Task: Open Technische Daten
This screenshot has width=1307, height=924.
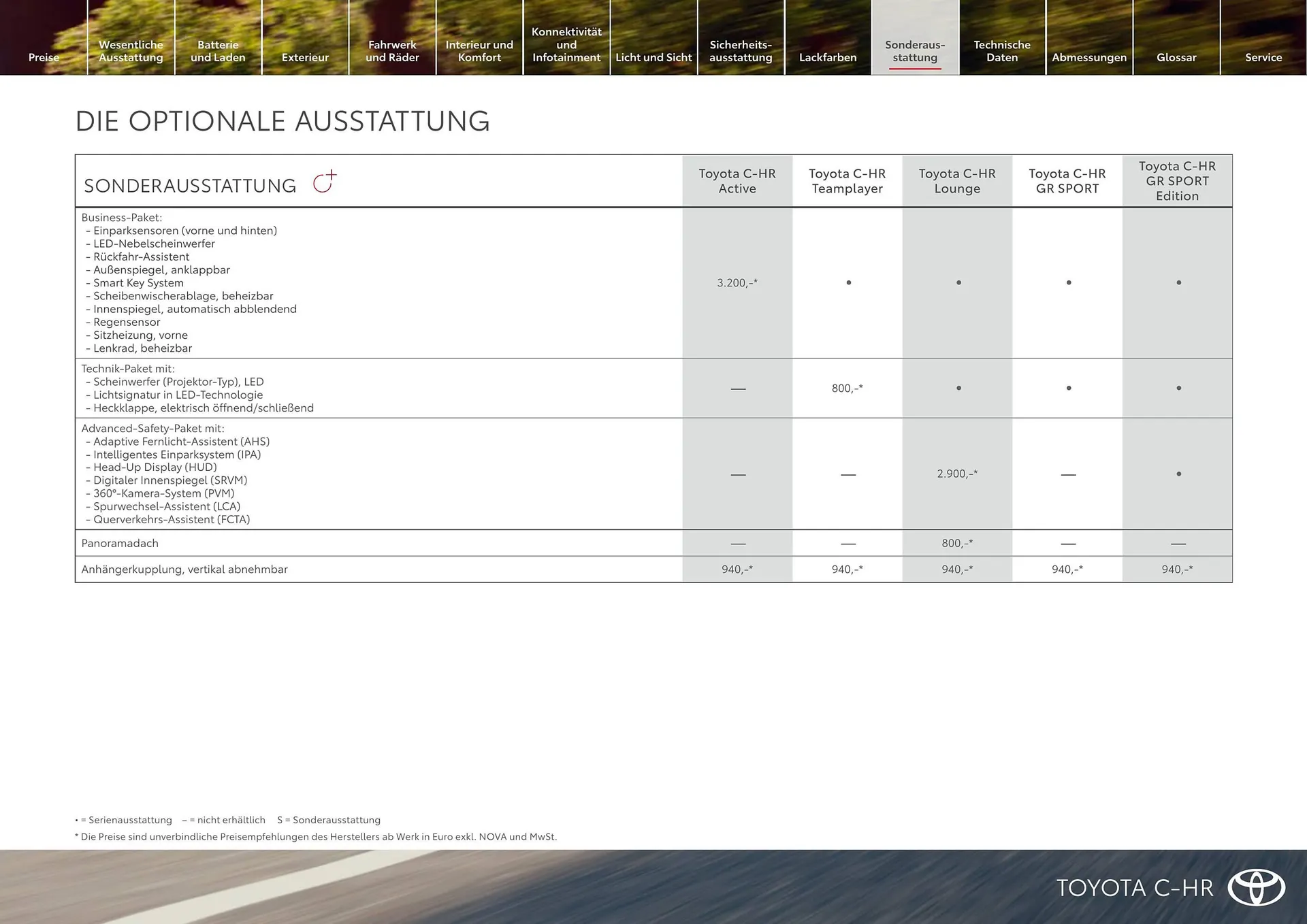Action: tap(1002, 51)
